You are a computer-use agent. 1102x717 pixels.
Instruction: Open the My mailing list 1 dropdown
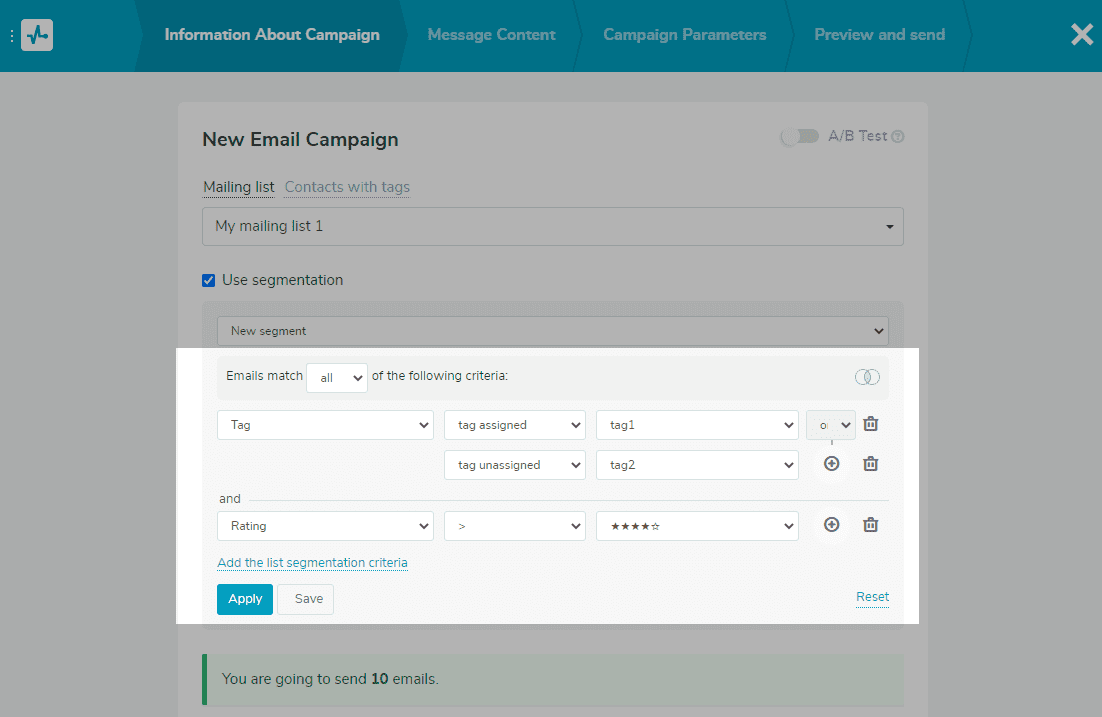coord(552,227)
